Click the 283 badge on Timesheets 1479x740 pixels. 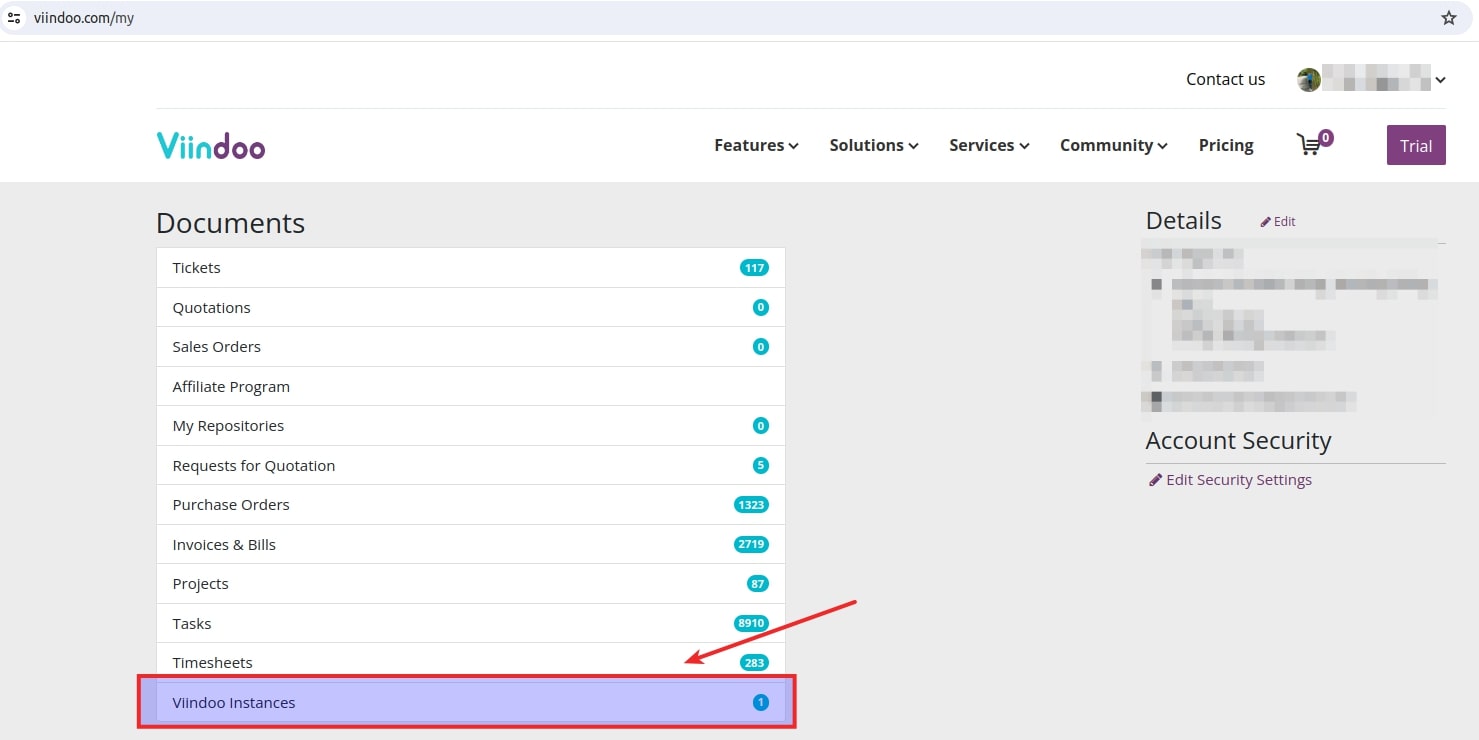click(x=754, y=662)
